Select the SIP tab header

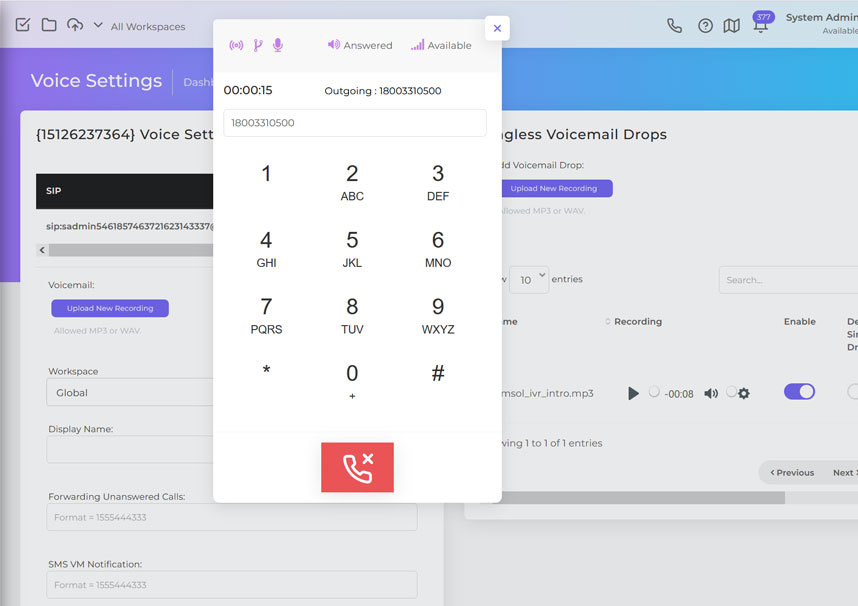tap(57, 191)
